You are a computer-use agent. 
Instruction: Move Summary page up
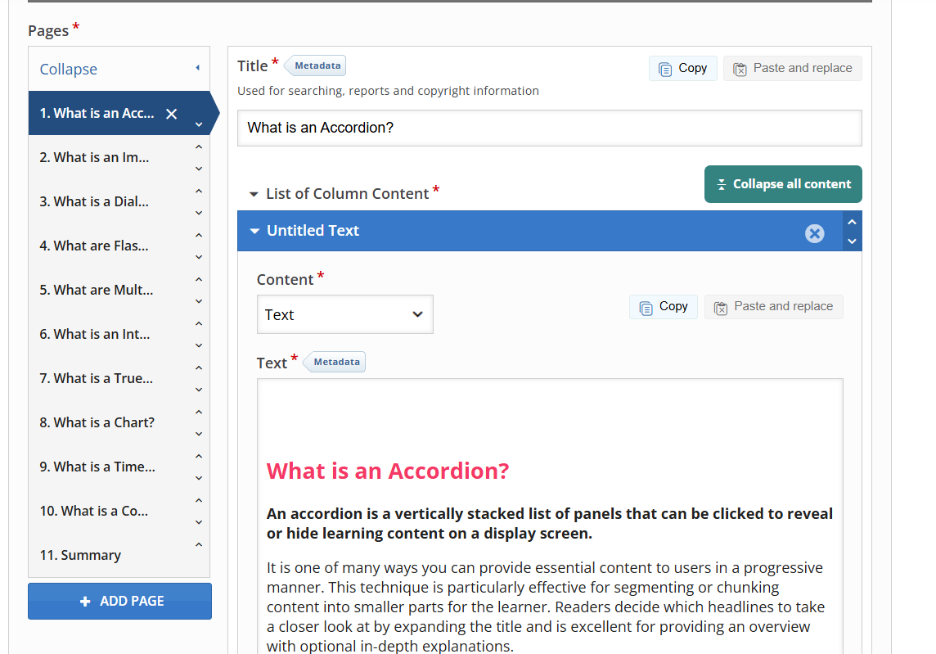point(198,545)
